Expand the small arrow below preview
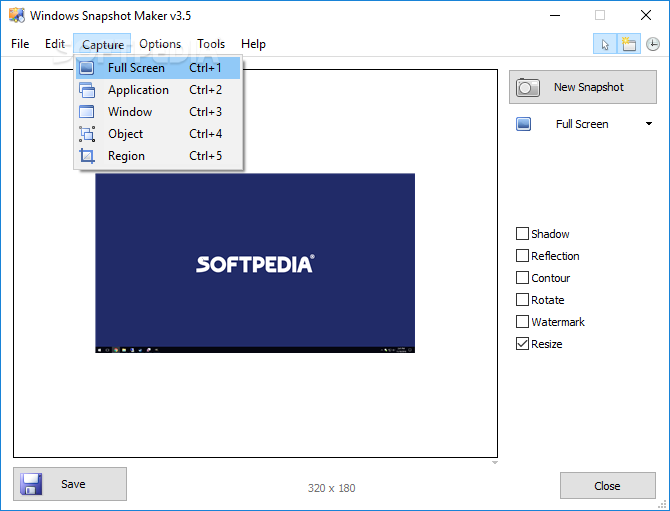The height and width of the screenshot is (511, 670). point(494,463)
